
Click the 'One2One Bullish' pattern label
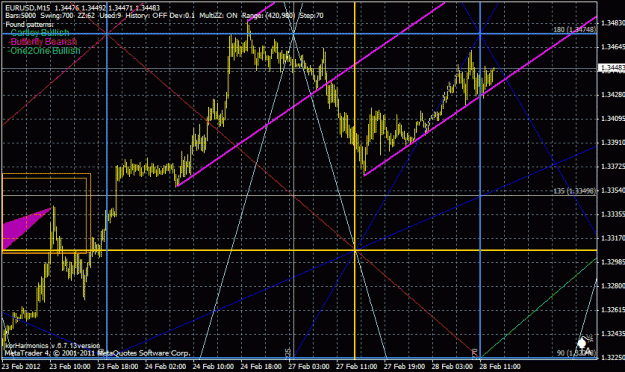click(x=44, y=51)
